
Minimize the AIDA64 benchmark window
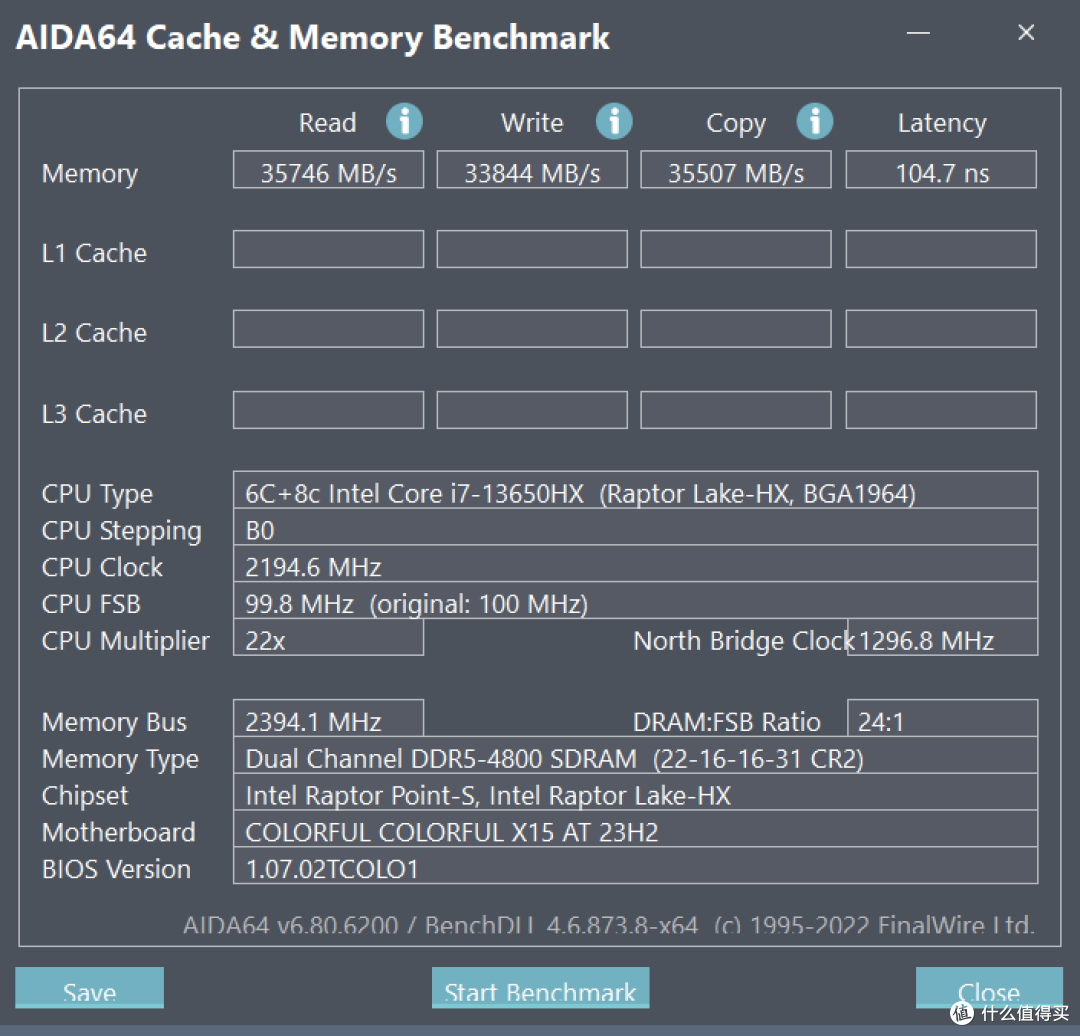click(918, 32)
